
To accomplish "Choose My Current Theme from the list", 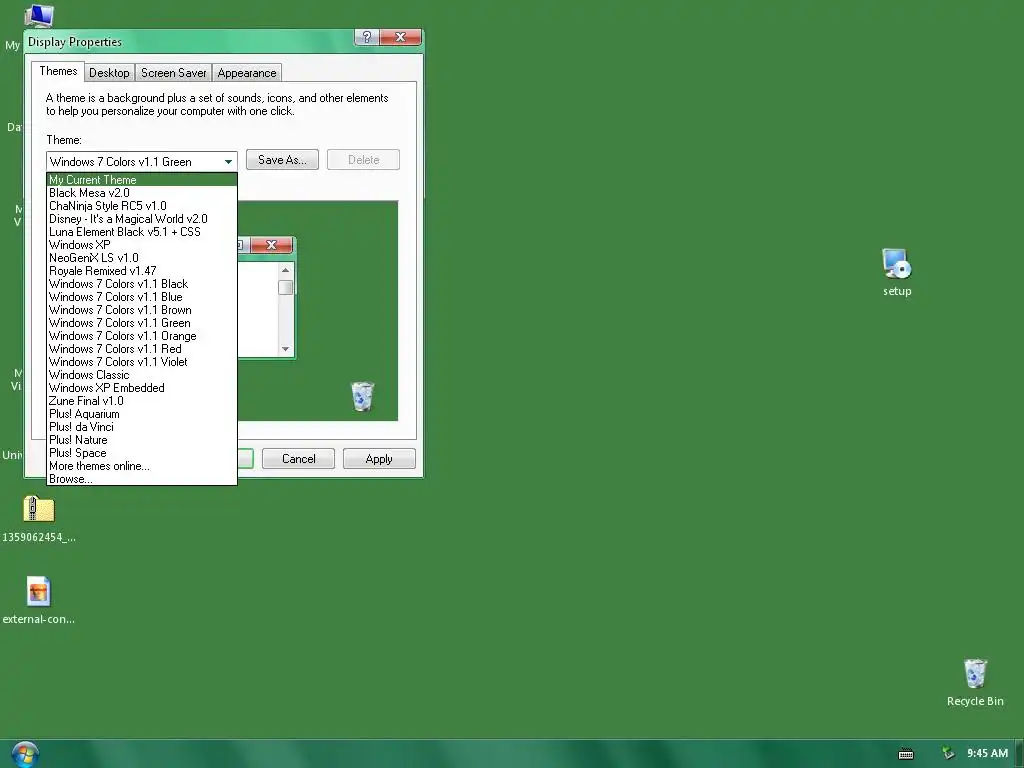I will [x=142, y=180].
